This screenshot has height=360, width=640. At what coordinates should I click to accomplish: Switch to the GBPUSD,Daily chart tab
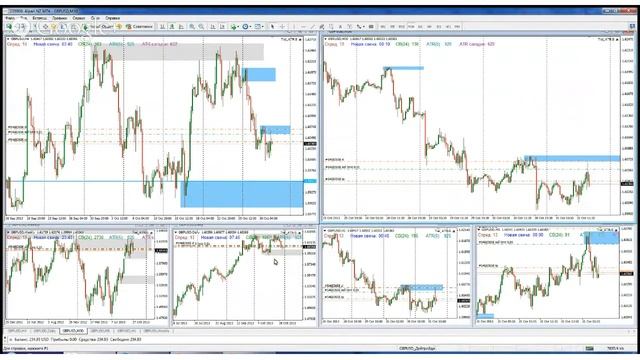click(x=44, y=331)
